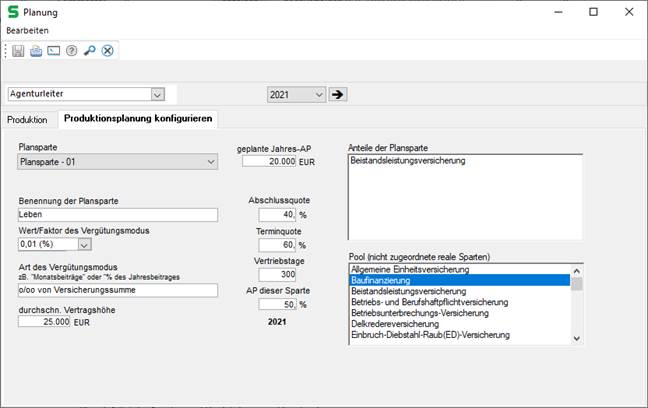The height and width of the screenshot is (408, 648).
Task: Click the screen window icon in toolbar
Action: coord(54,50)
